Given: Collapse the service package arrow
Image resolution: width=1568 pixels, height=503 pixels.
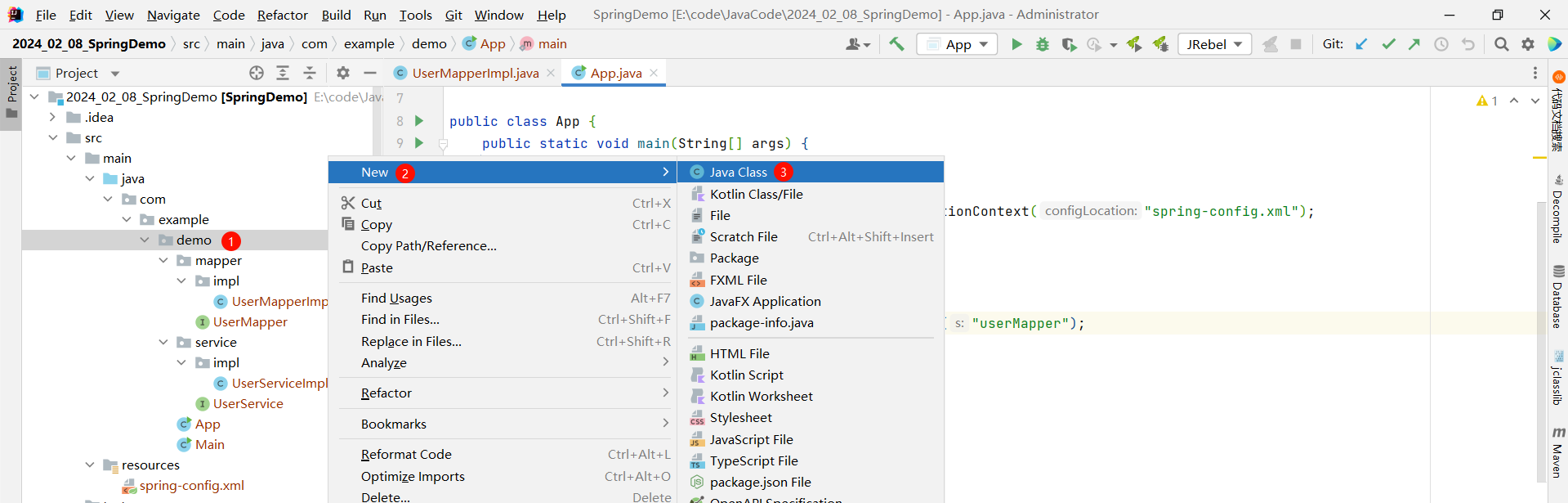Looking at the screenshot, I should pos(163,342).
